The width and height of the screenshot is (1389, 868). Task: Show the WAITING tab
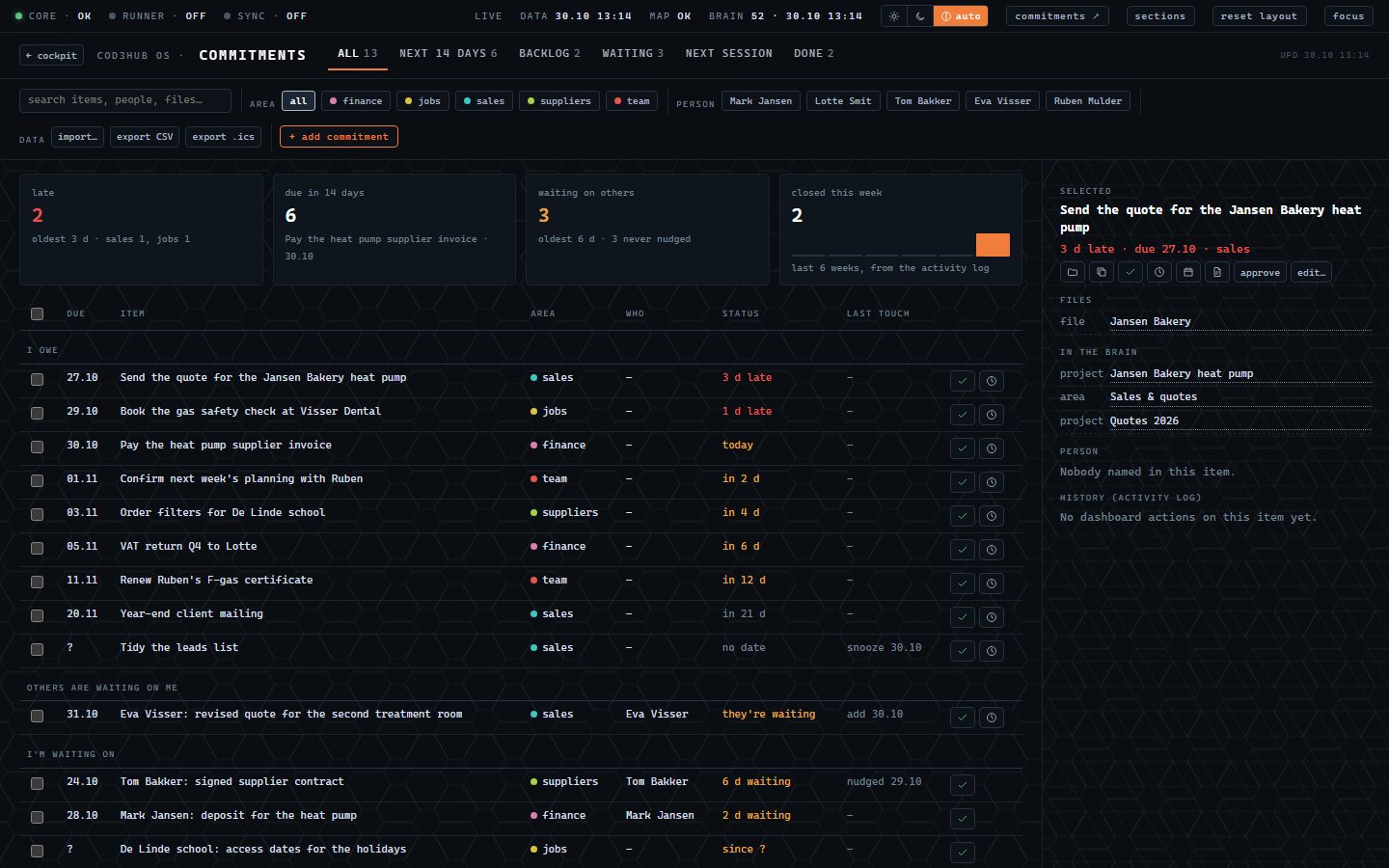[633, 54]
